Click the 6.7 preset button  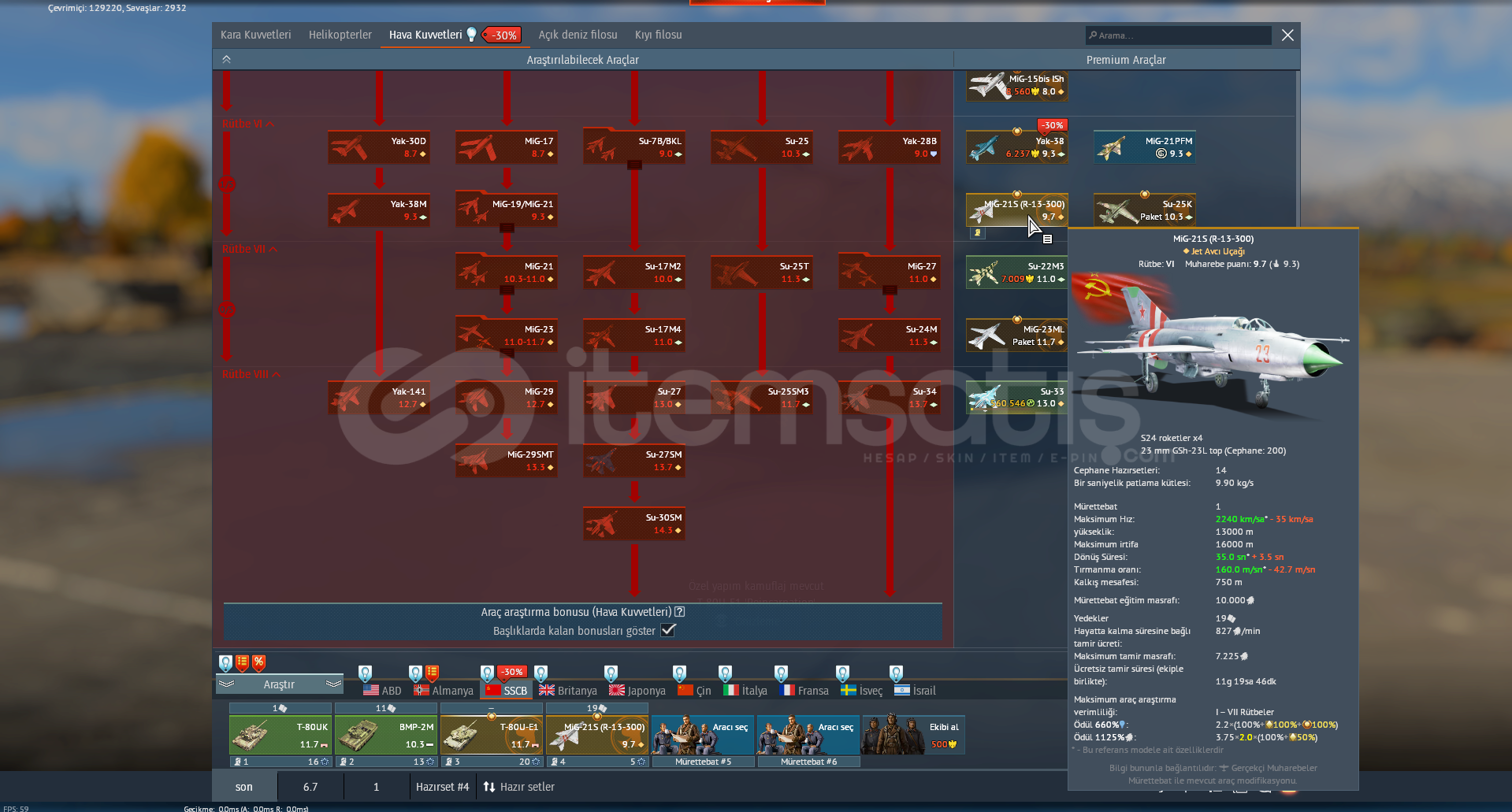coord(310,786)
